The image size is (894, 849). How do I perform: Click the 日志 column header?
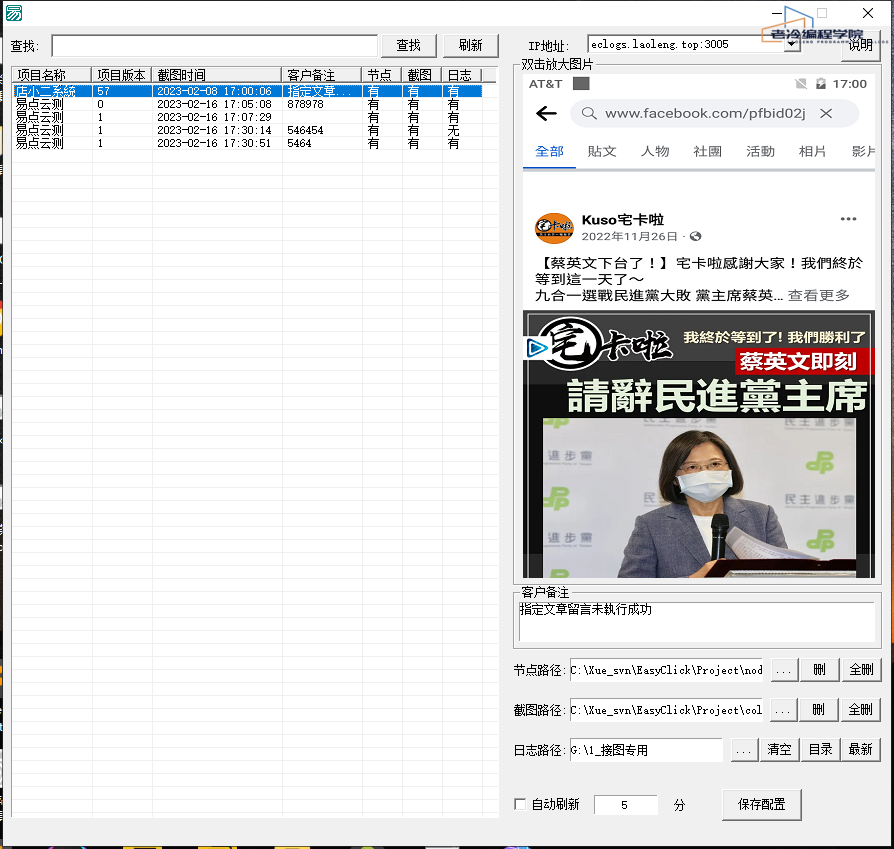(x=461, y=75)
